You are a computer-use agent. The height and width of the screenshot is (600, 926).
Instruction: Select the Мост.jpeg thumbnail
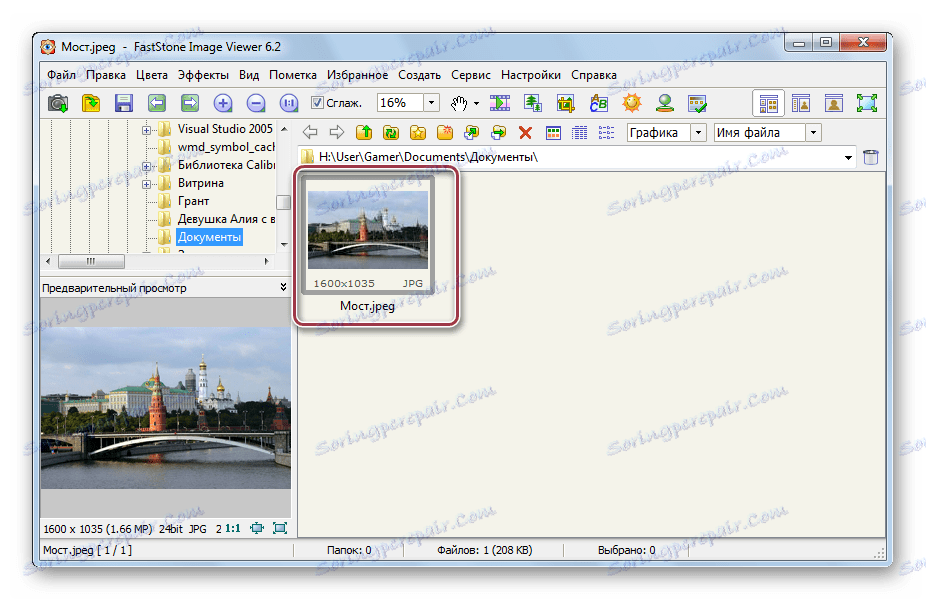click(368, 234)
